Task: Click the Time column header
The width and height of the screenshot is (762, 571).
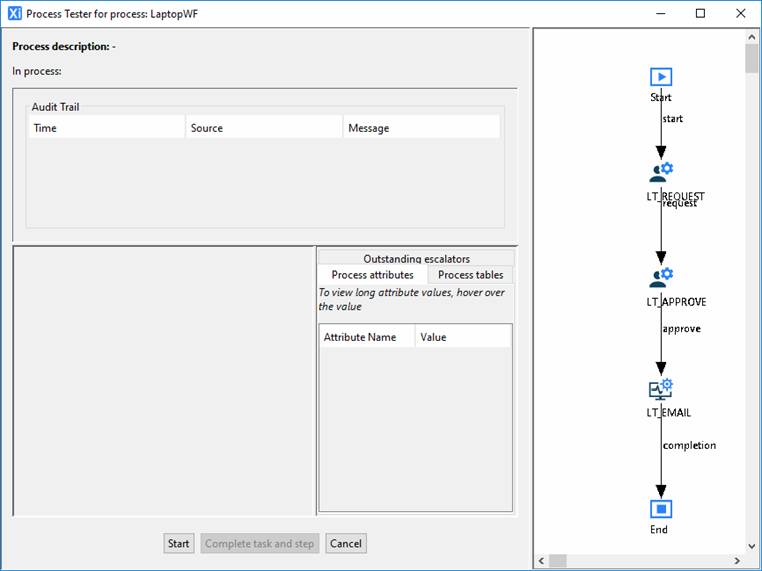Action: (106, 128)
